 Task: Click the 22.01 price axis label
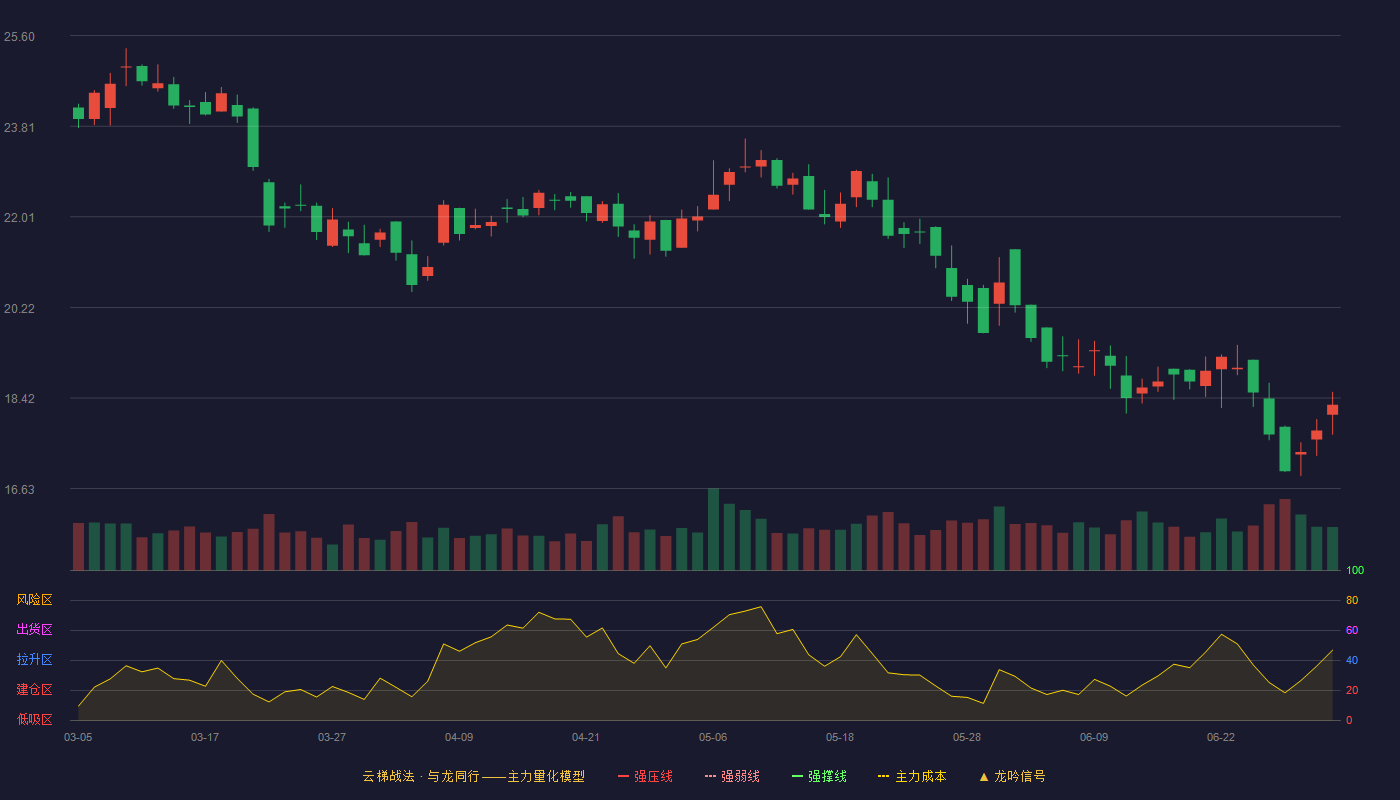click(19, 218)
